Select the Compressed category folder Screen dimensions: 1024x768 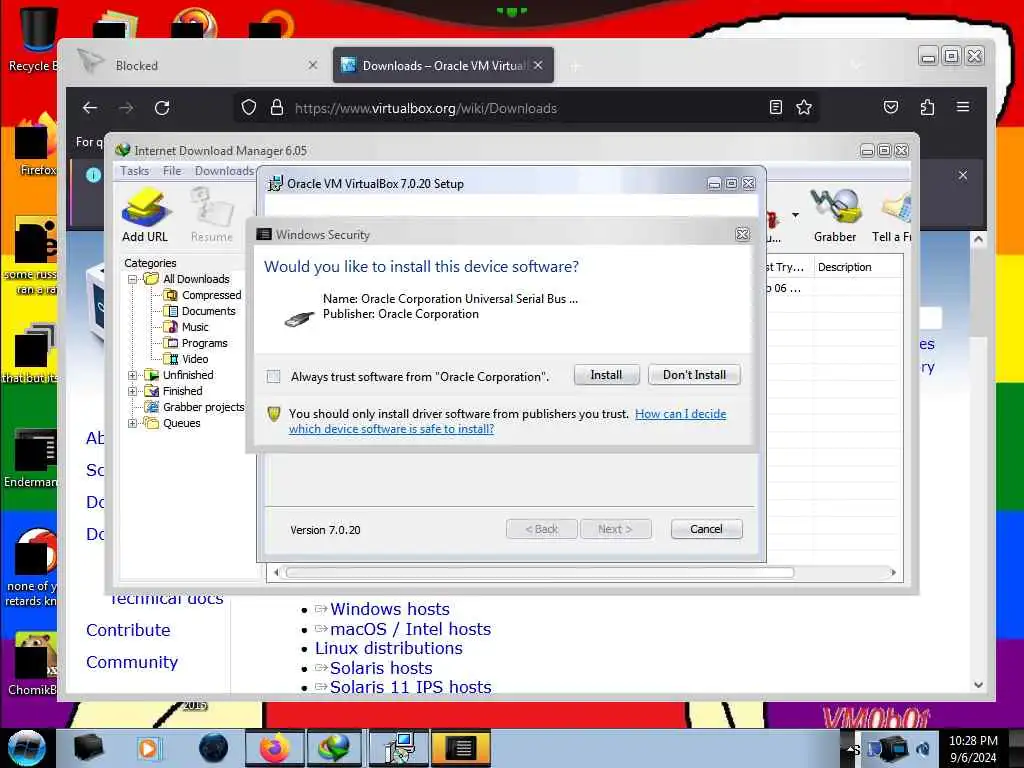(203, 295)
